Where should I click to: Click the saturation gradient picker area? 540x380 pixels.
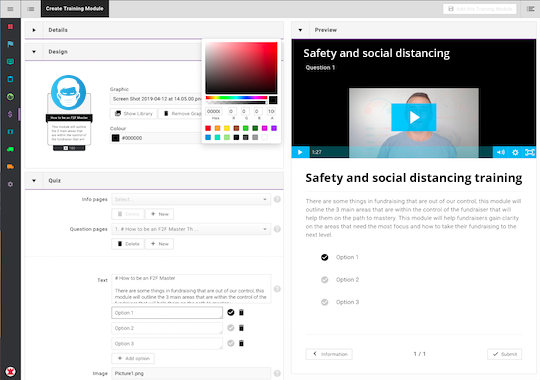pos(241,68)
